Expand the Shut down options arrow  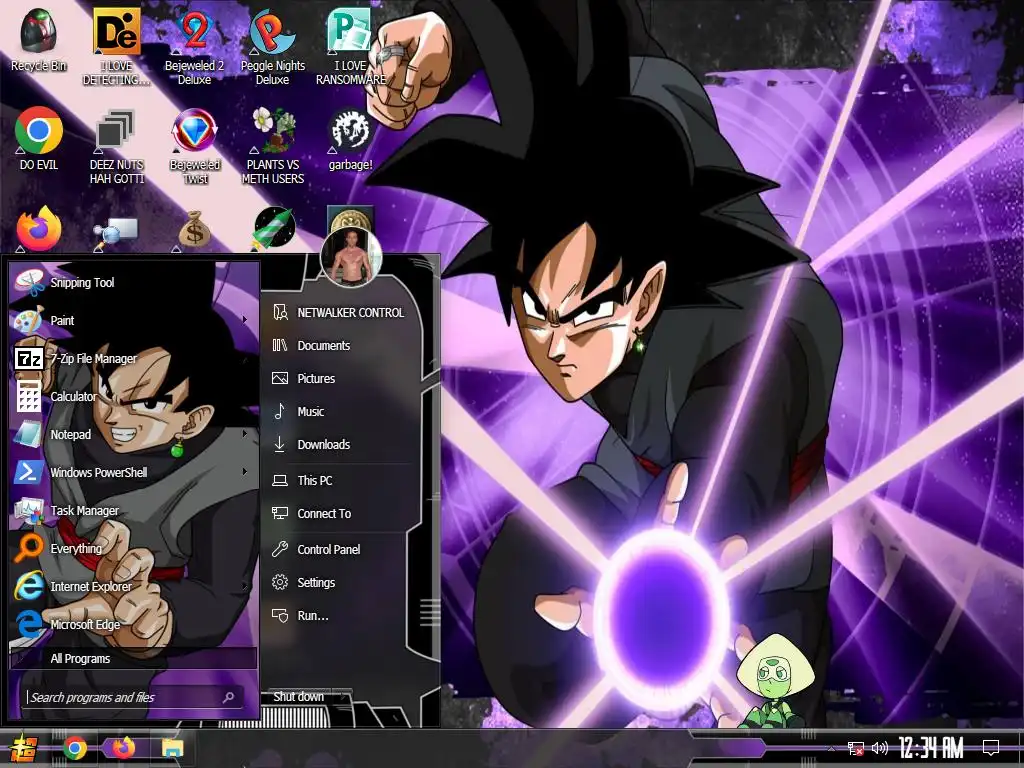tap(343, 697)
